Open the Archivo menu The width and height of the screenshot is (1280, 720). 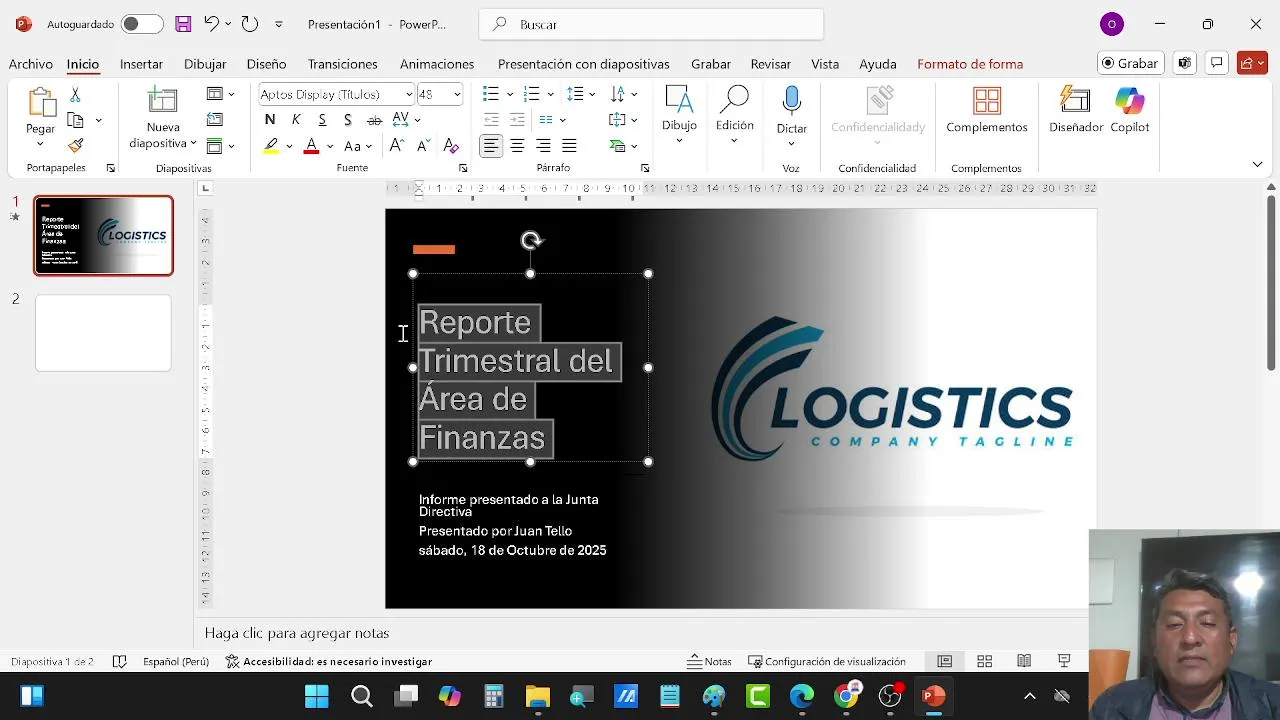(x=31, y=64)
